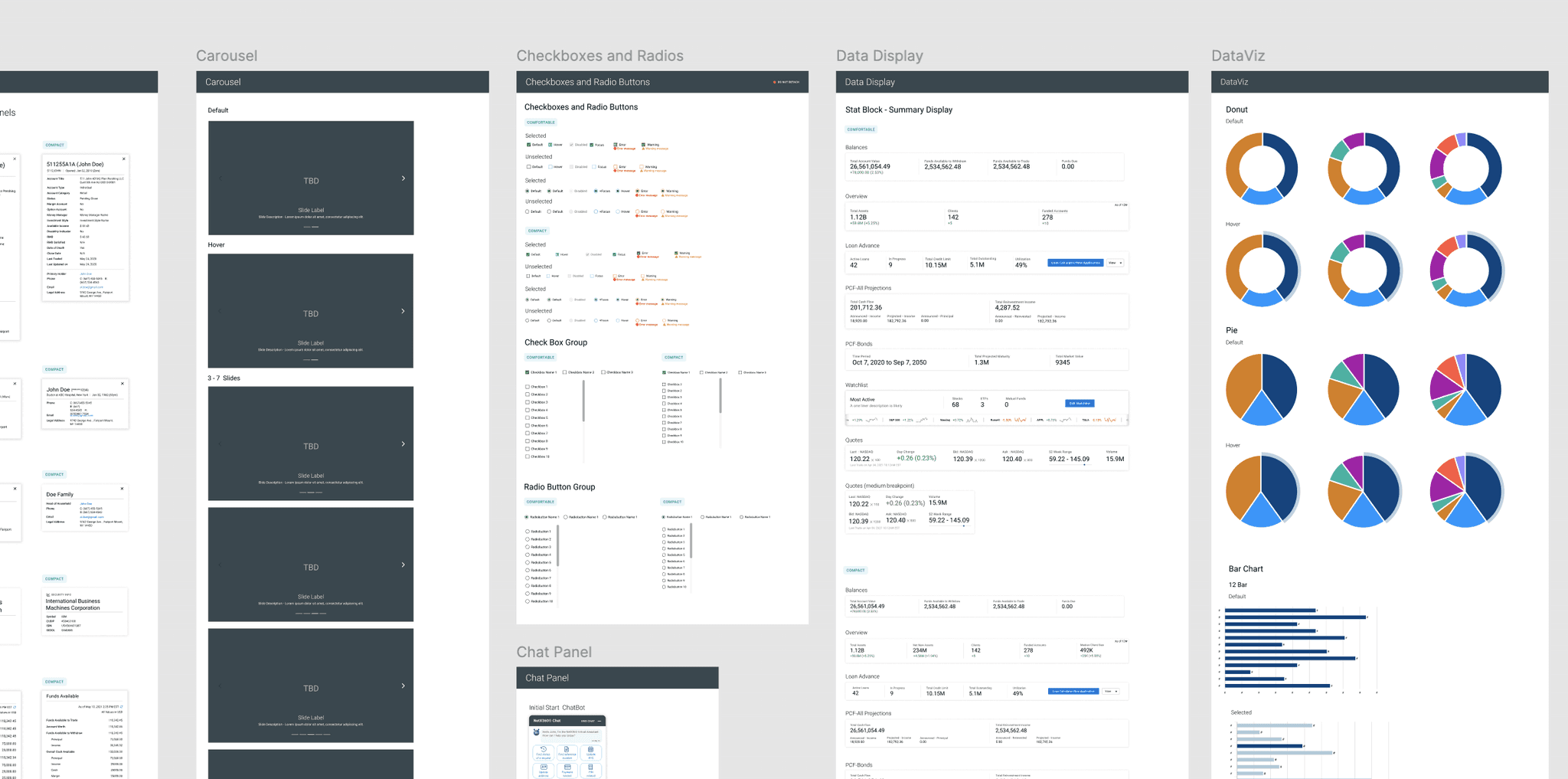Click COMFORTABLE badge under Stat Block - Summary Display

pyautogui.click(x=861, y=129)
